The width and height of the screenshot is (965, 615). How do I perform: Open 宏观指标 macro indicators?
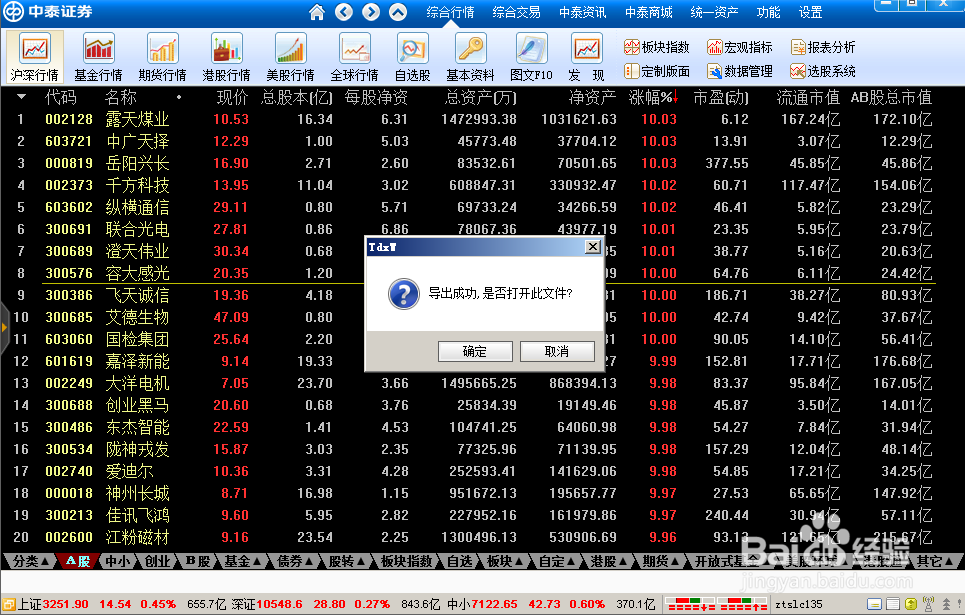coord(739,47)
